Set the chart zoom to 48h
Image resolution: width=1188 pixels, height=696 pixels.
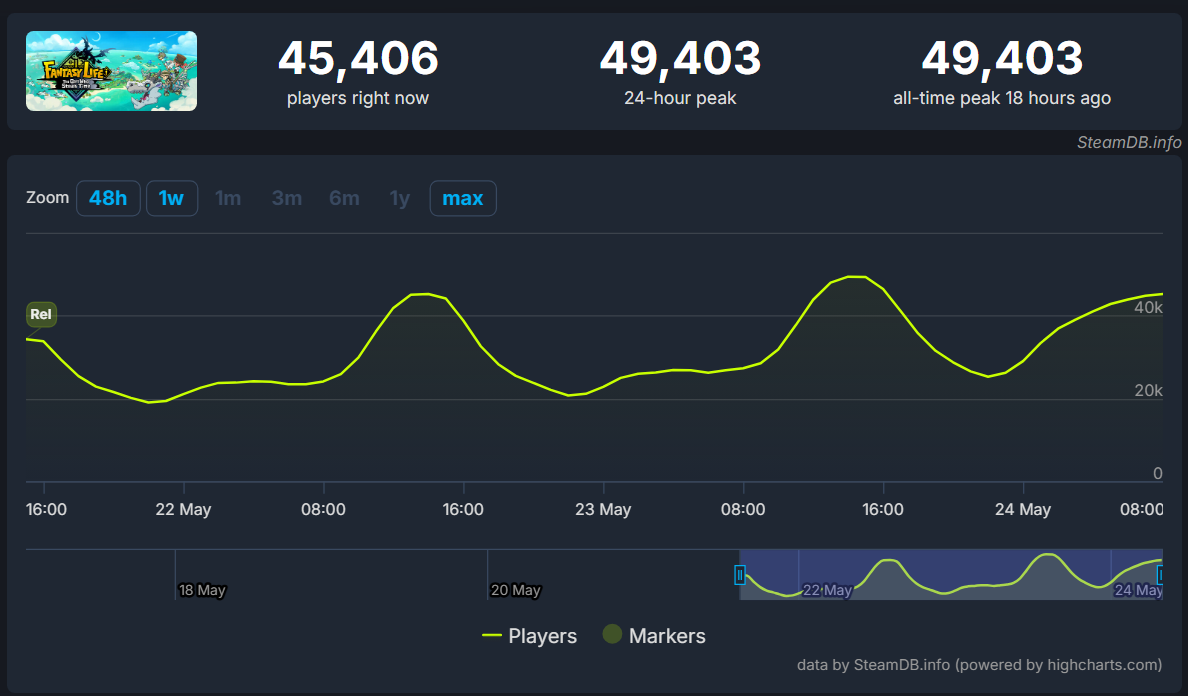[x=108, y=198]
